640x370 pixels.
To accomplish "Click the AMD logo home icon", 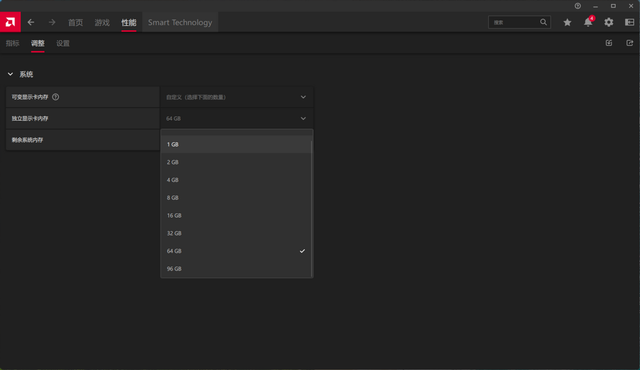I will [x=10, y=22].
